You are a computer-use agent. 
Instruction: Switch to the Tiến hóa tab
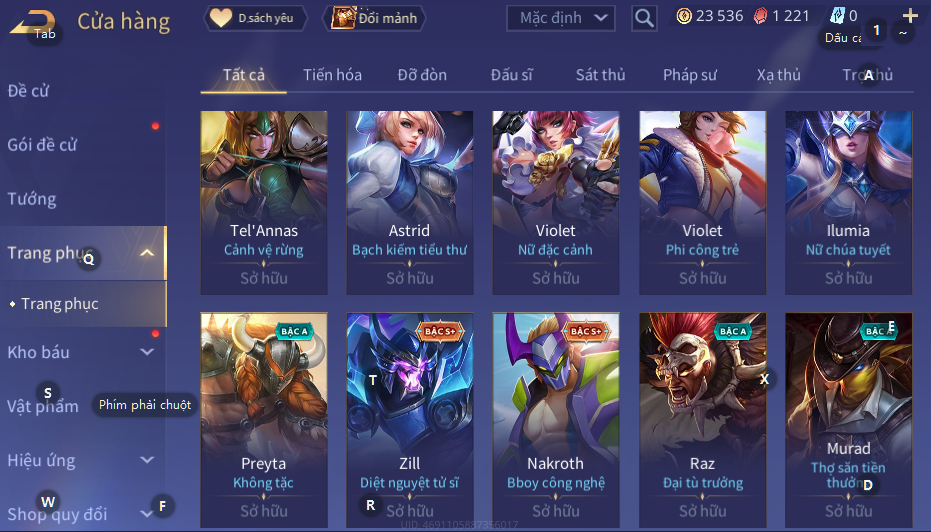click(332, 75)
